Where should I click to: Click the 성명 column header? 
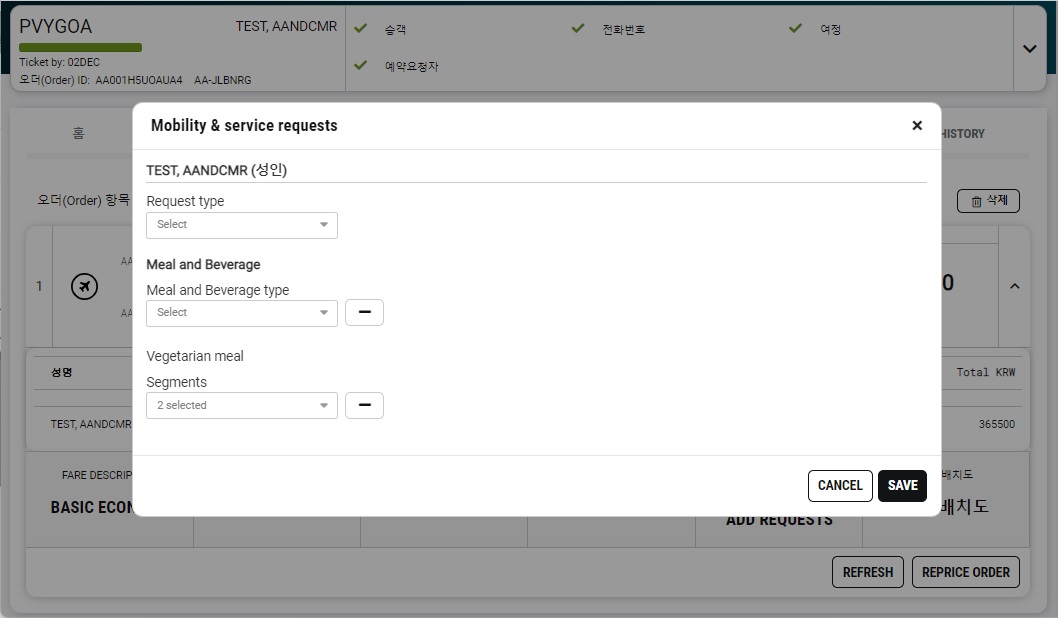click(x=61, y=372)
